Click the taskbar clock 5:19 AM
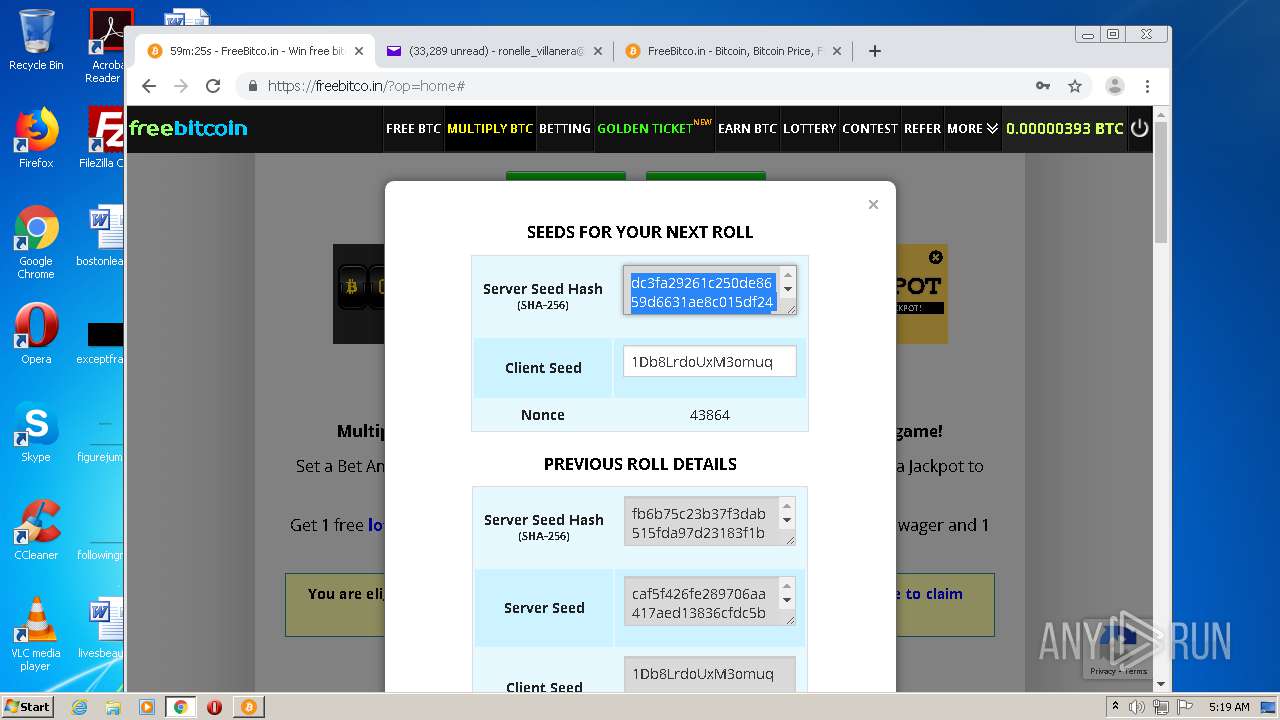Image resolution: width=1280 pixels, height=720 pixels. (1229, 707)
